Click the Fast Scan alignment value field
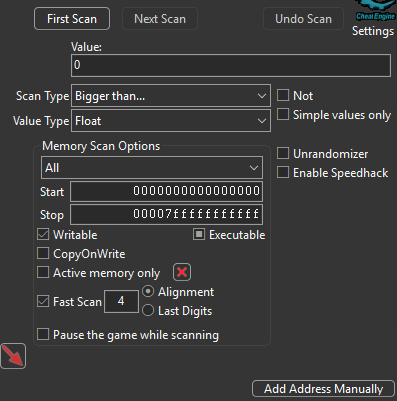This screenshot has height=401, width=397. (121, 301)
